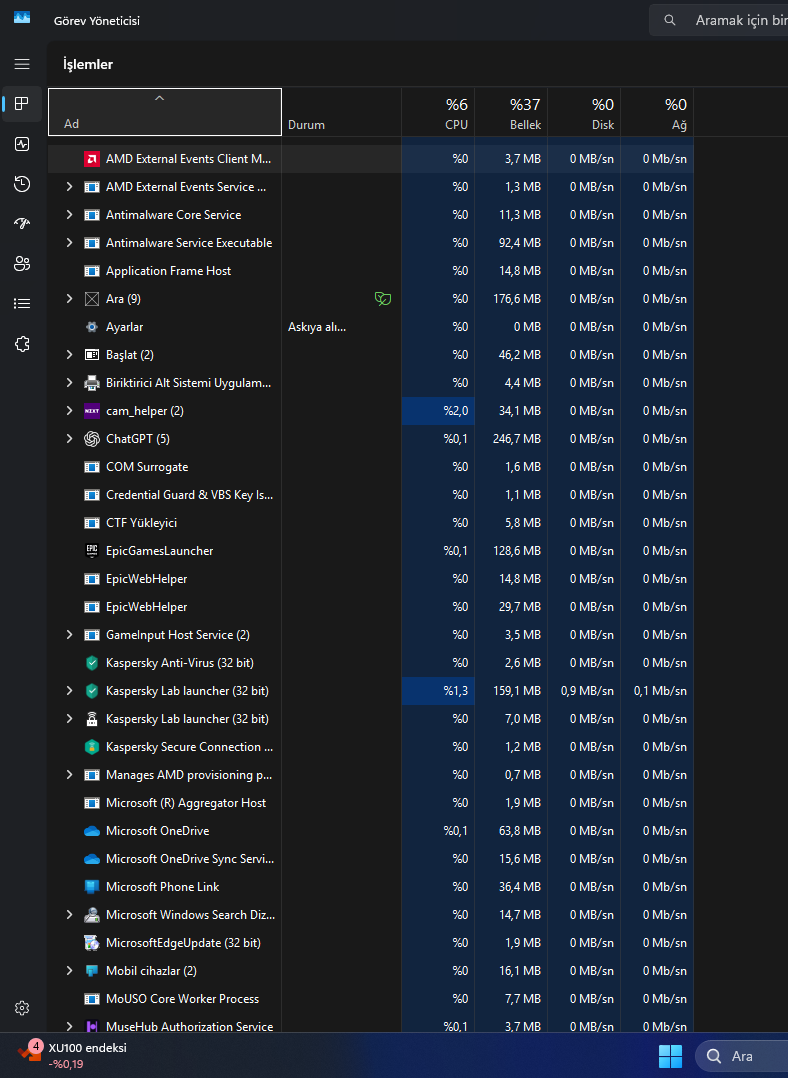
Task: Click the %2,0 CPU cell
Action: (438, 410)
